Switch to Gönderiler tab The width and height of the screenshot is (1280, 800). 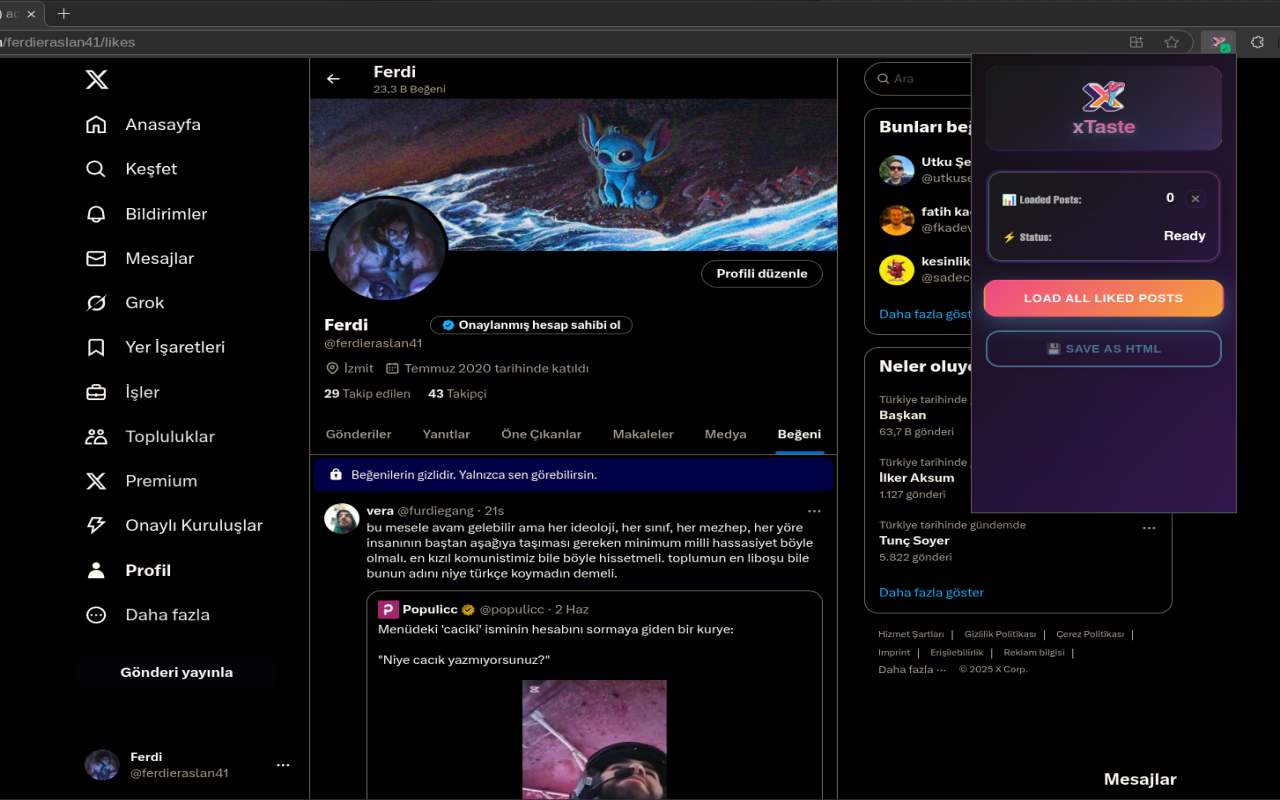pyautogui.click(x=358, y=434)
